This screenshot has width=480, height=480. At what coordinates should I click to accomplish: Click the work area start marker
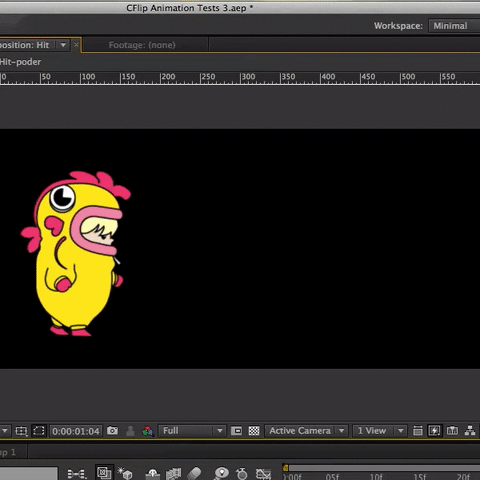point(285,468)
